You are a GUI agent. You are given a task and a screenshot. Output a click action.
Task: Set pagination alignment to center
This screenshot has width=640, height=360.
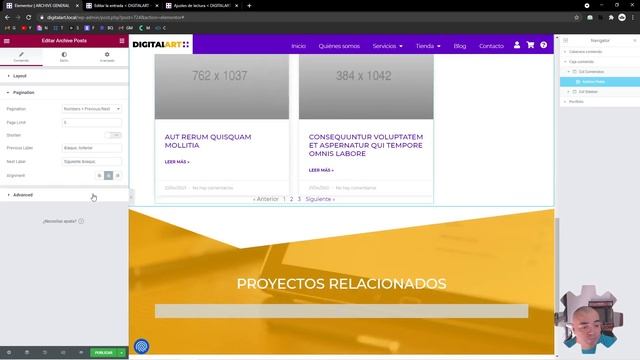pyautogui.click(x=109, y=176)
